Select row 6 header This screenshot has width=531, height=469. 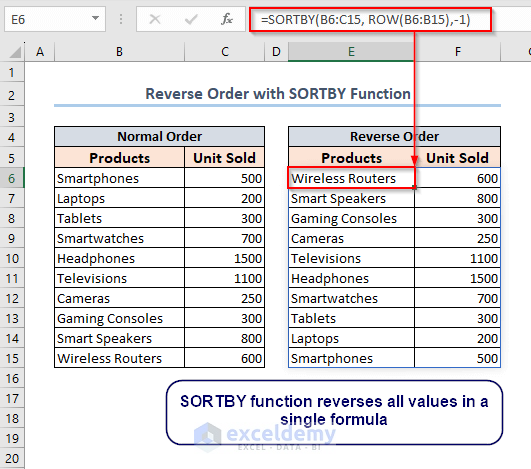pos(12,178)
